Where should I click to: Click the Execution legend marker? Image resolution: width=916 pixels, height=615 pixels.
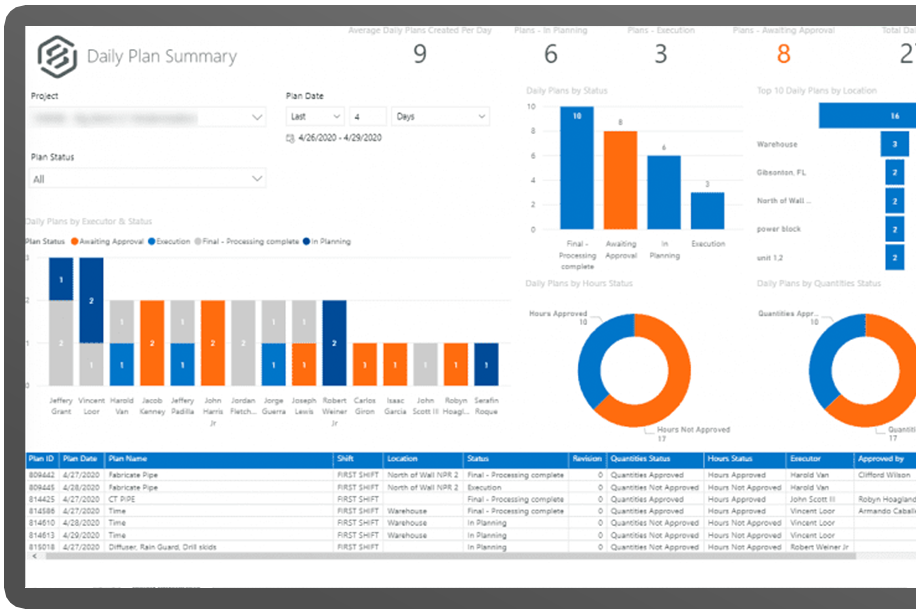150,241
